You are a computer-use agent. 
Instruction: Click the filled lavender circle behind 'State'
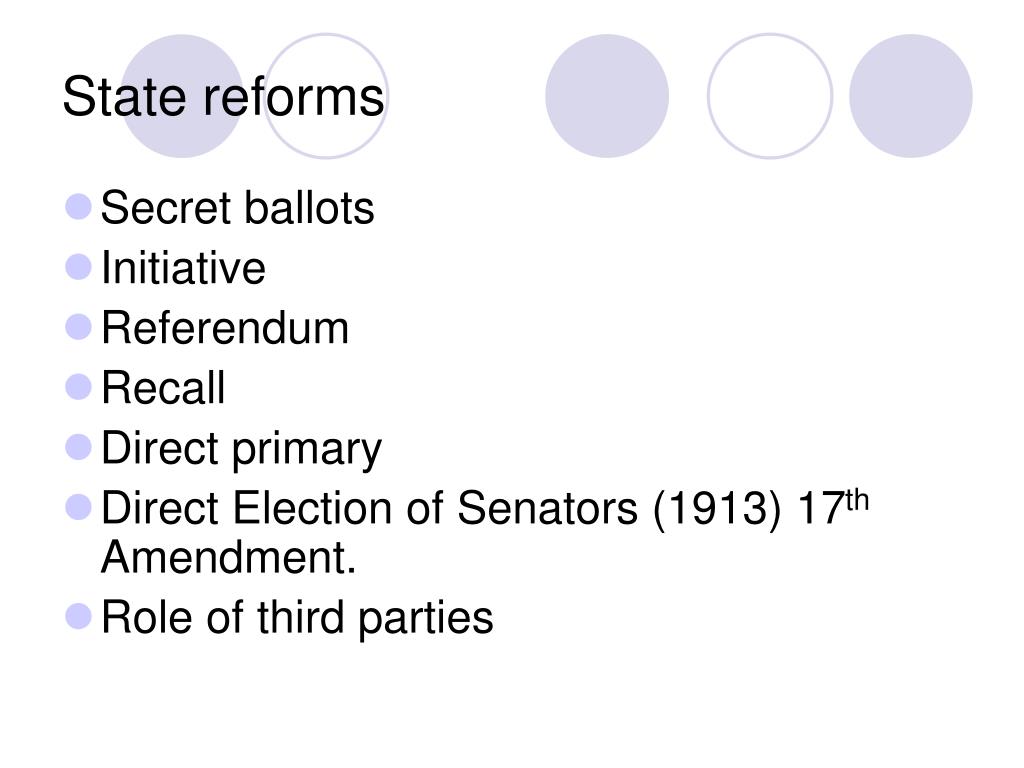pyautogui.click(x=182, y=96)
